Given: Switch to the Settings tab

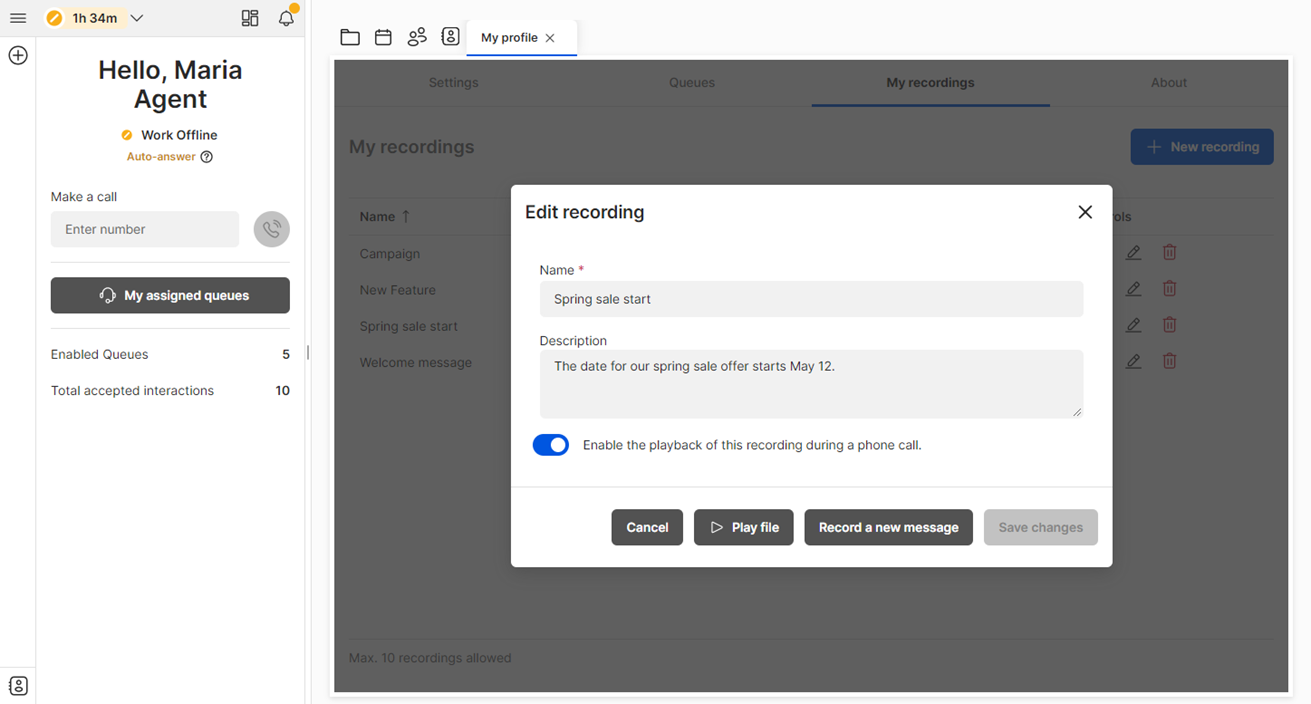Looking at the screenshot, I should 453,83.
